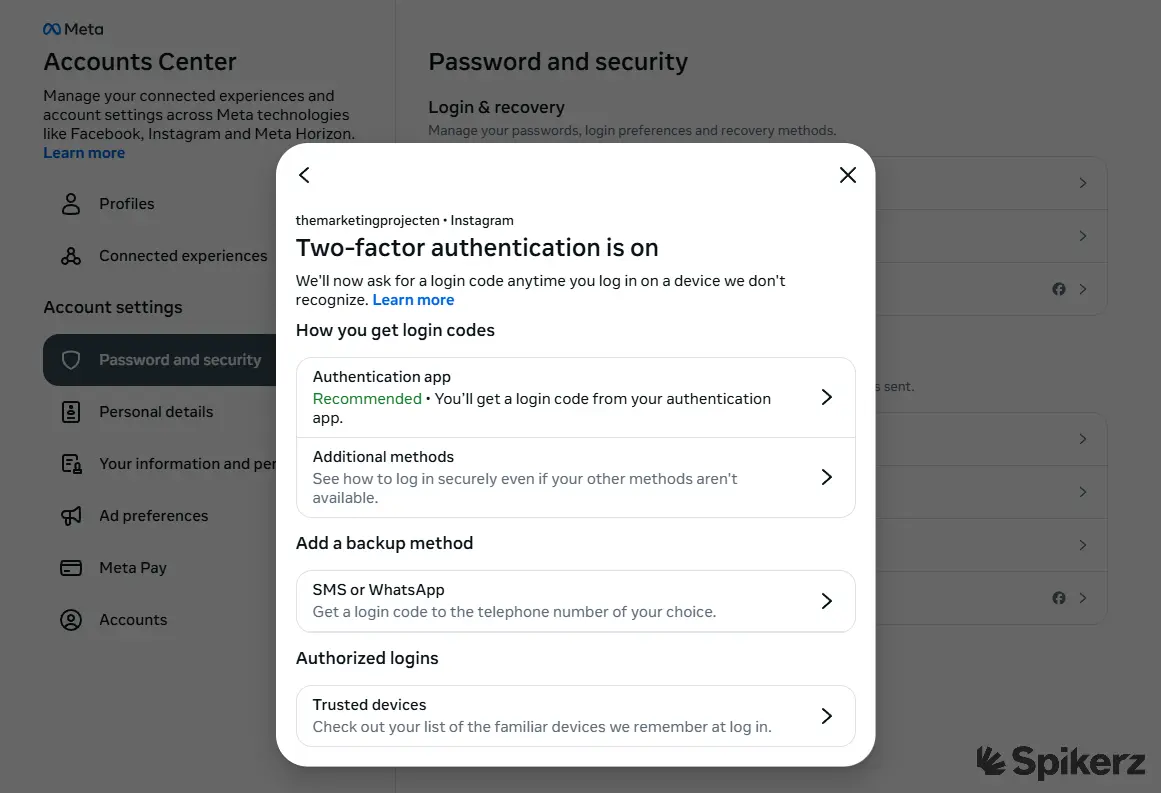Select the Personal details contact-card icon
This screenshot has width=1161, height=793.
click(x=70, y=411)
